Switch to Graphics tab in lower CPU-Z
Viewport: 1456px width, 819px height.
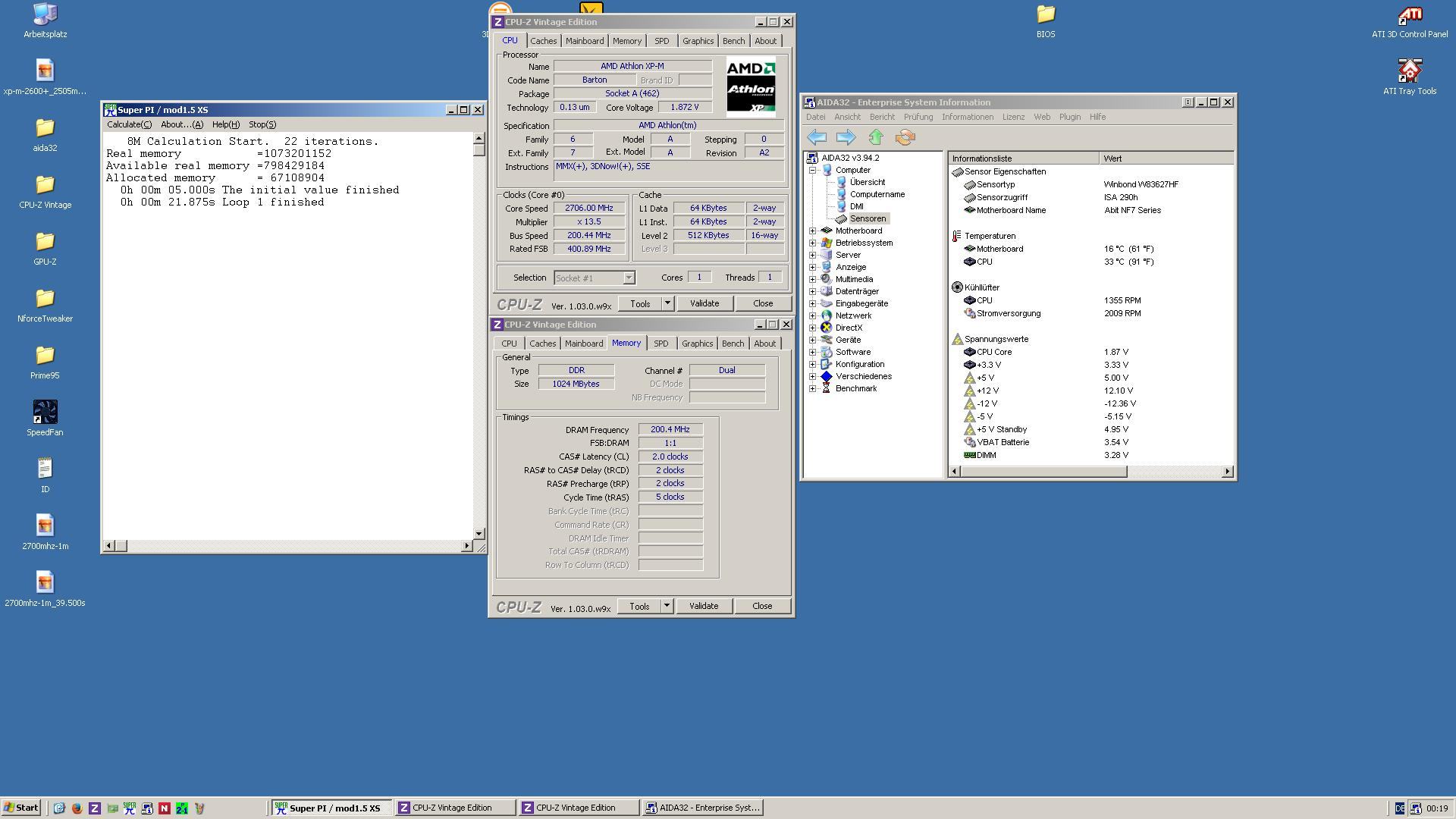(697, 344)
